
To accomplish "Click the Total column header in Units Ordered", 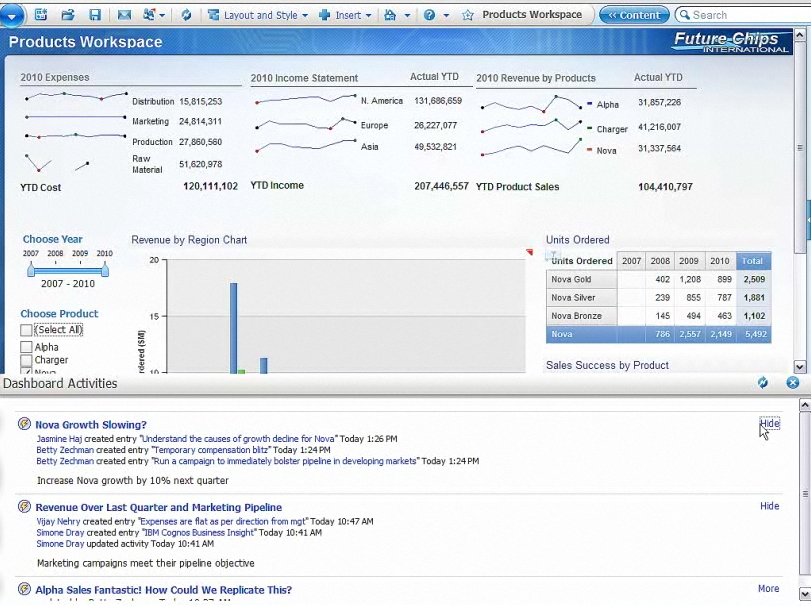I will coord(753,261).
